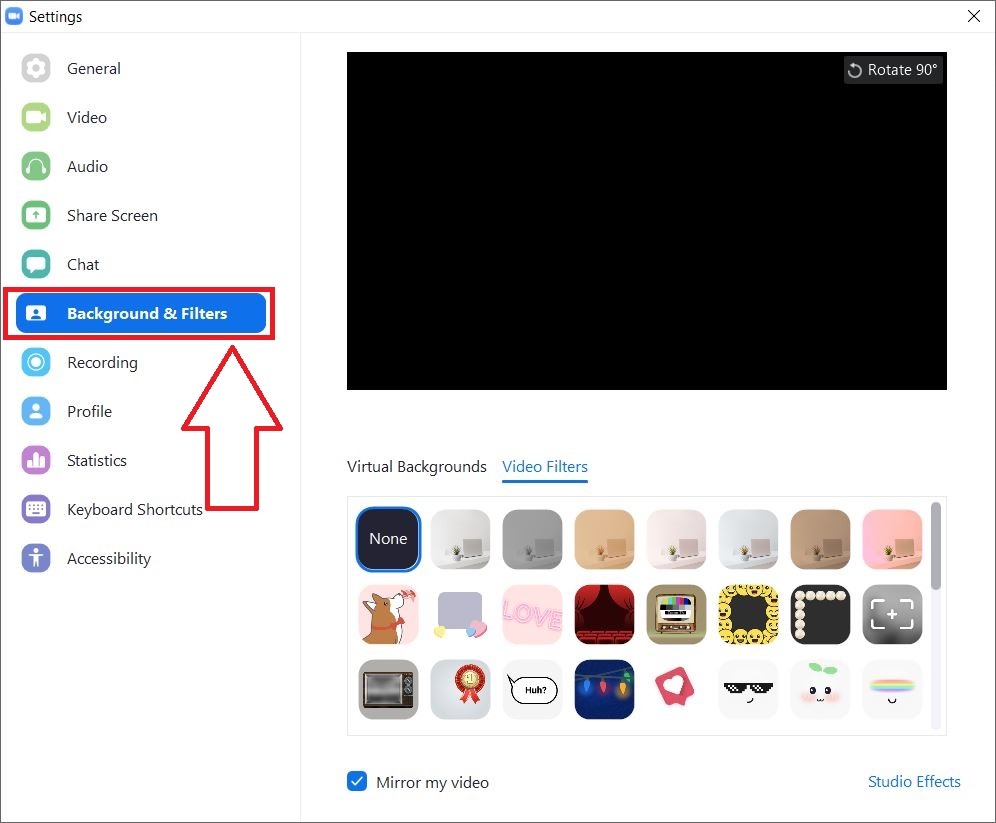Open Share Screen settings
996x823 pixels.
pos(112,215)
